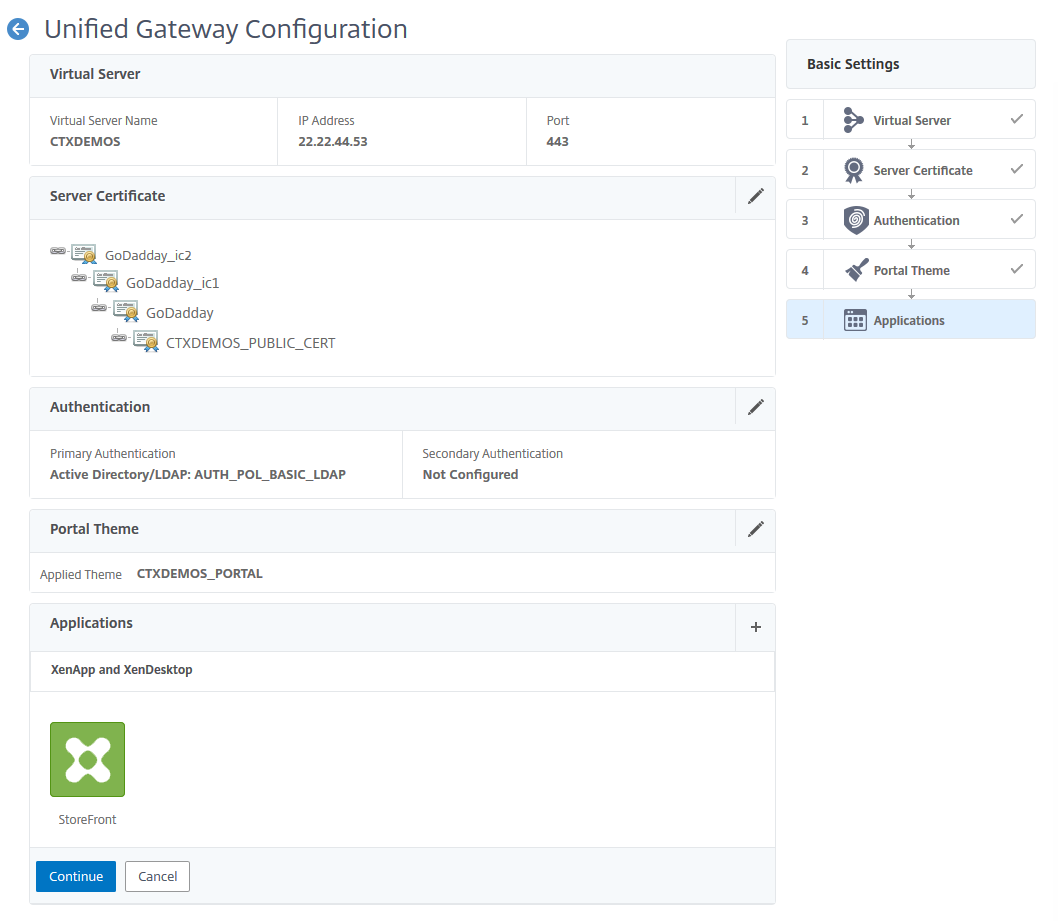The width and height of the screenshot is (1058, 921).
Task: Click the back arrow beside Unified Gateway Configuration
Action: click(18, 30)
